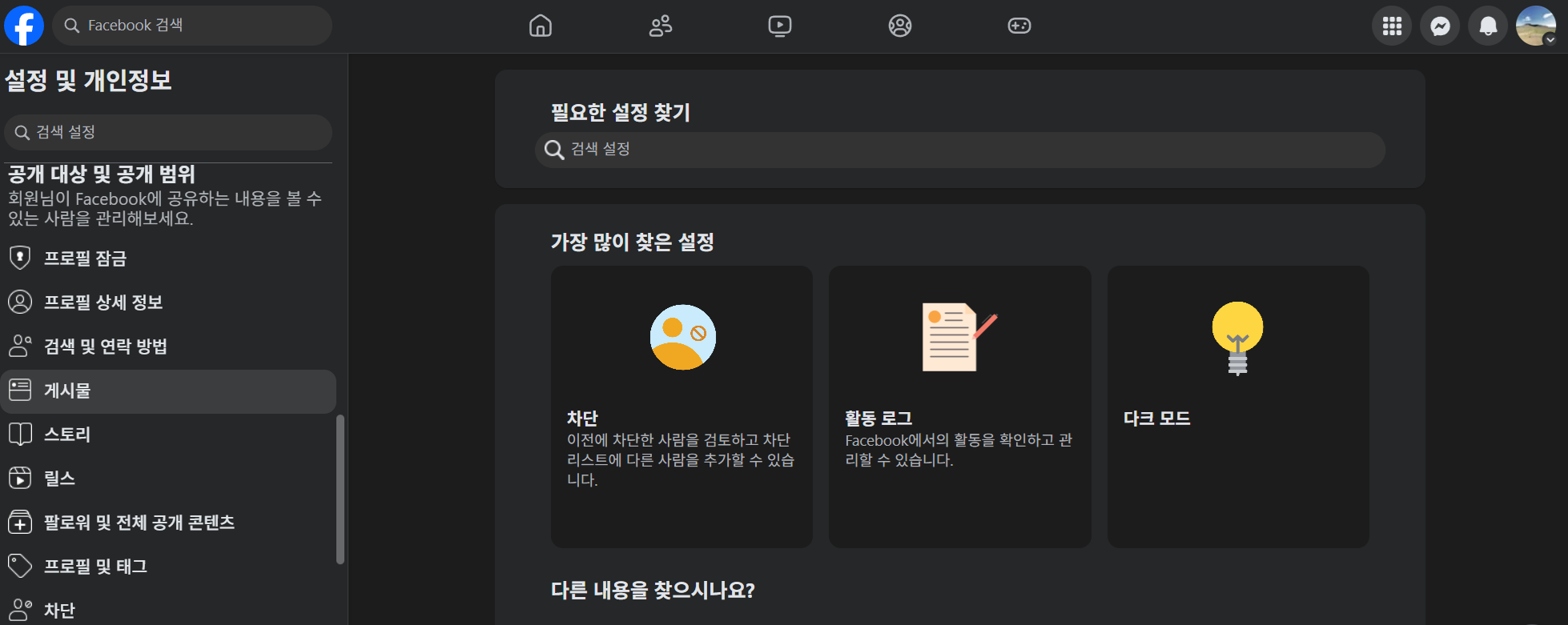Image resolution: width=1568 pixels, height=625 pixels.
Task: Select 프로필 상세 정보 menu item
Action: [x=168, y=302]
